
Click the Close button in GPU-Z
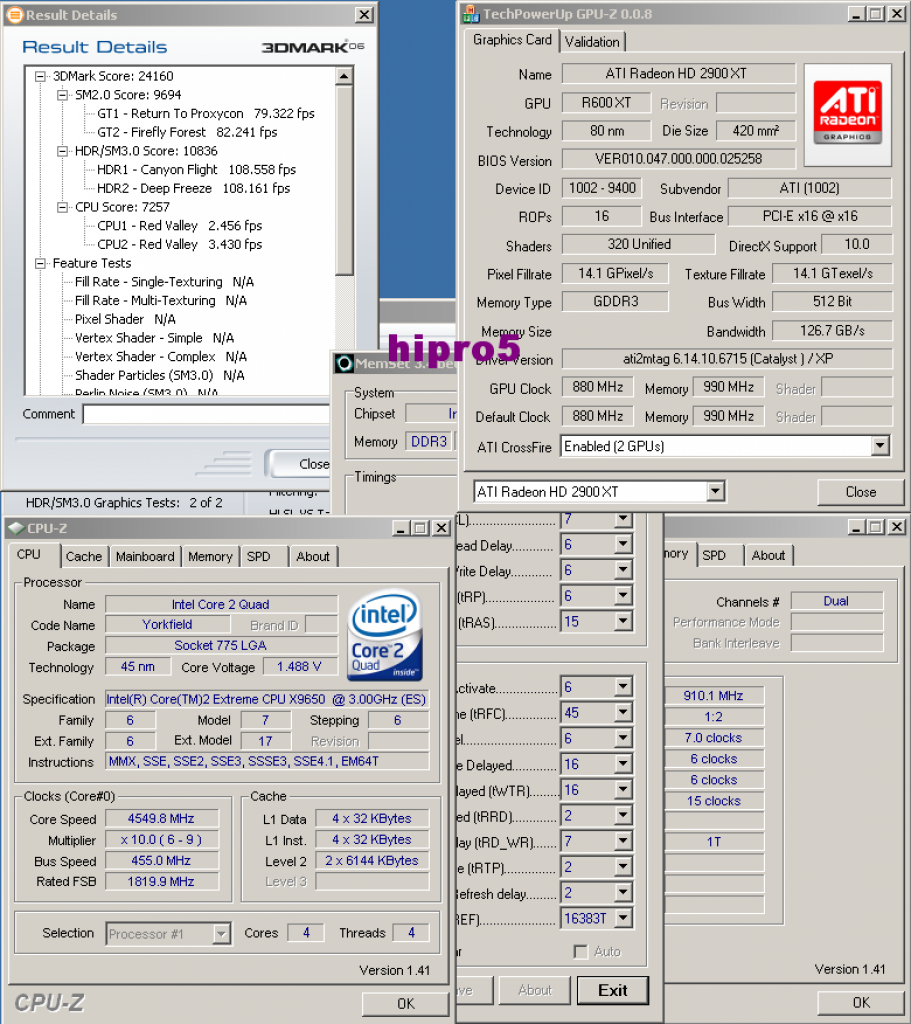click(861, 492)
